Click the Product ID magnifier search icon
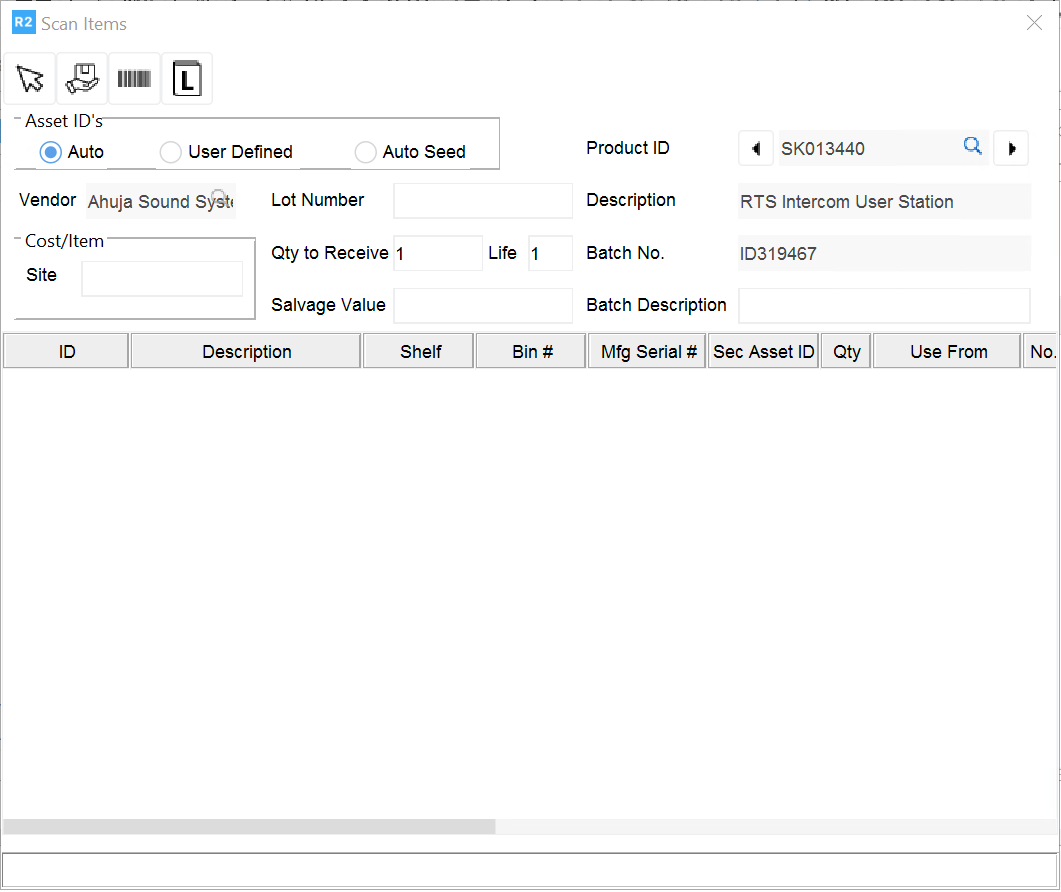The image size is (1061, 892). pyautogui.click(x=972, y=147)
